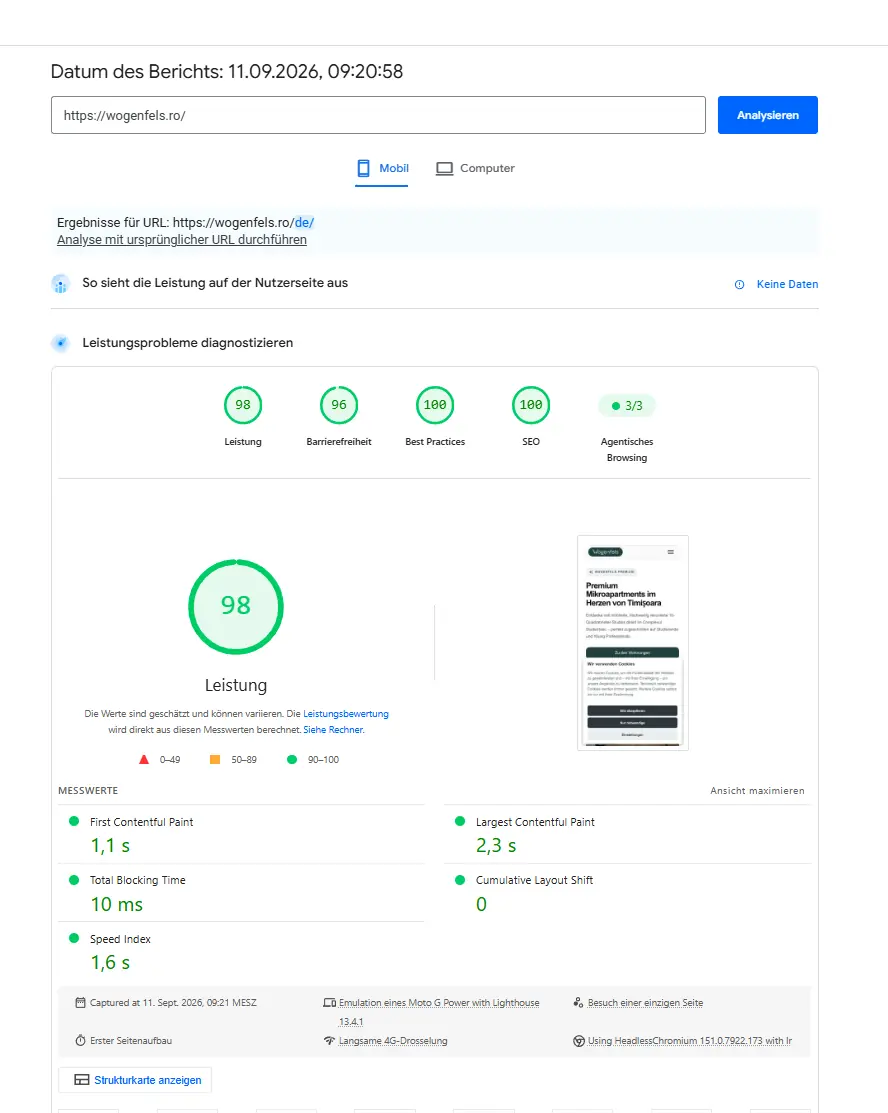The width and height of the screenshot is (888, 1113).
Task: Switch to the Computer tab
Action: pyautogui.click(x=475, y=169)
